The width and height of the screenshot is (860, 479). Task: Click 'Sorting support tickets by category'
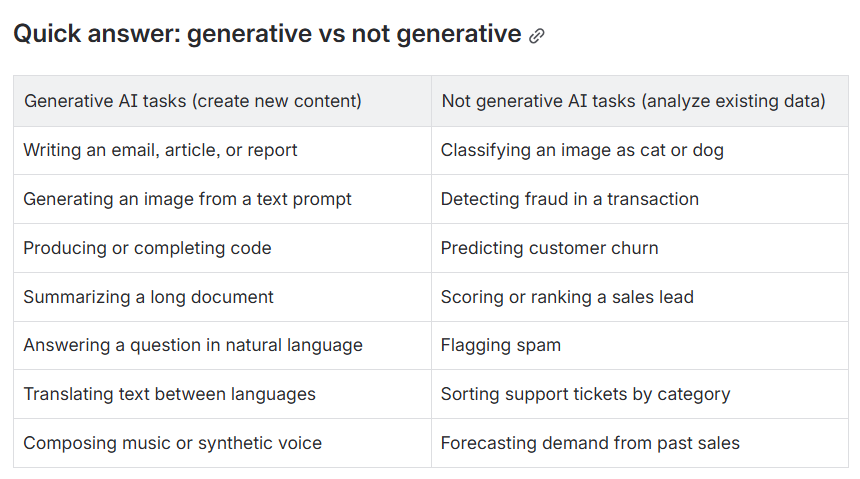[x=586, y=394]
